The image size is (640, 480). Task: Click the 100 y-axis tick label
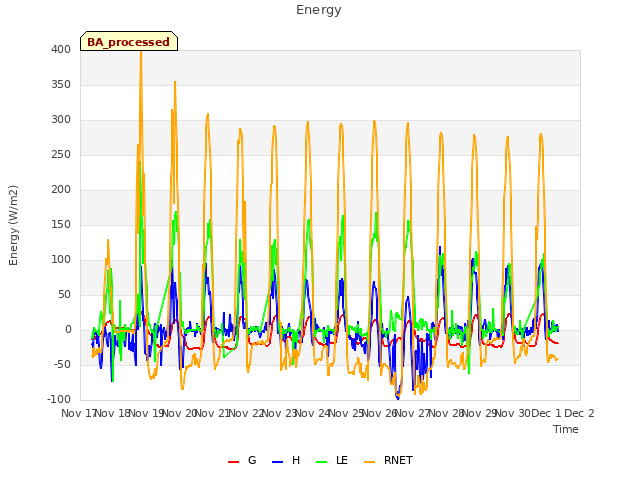point(61,260)
